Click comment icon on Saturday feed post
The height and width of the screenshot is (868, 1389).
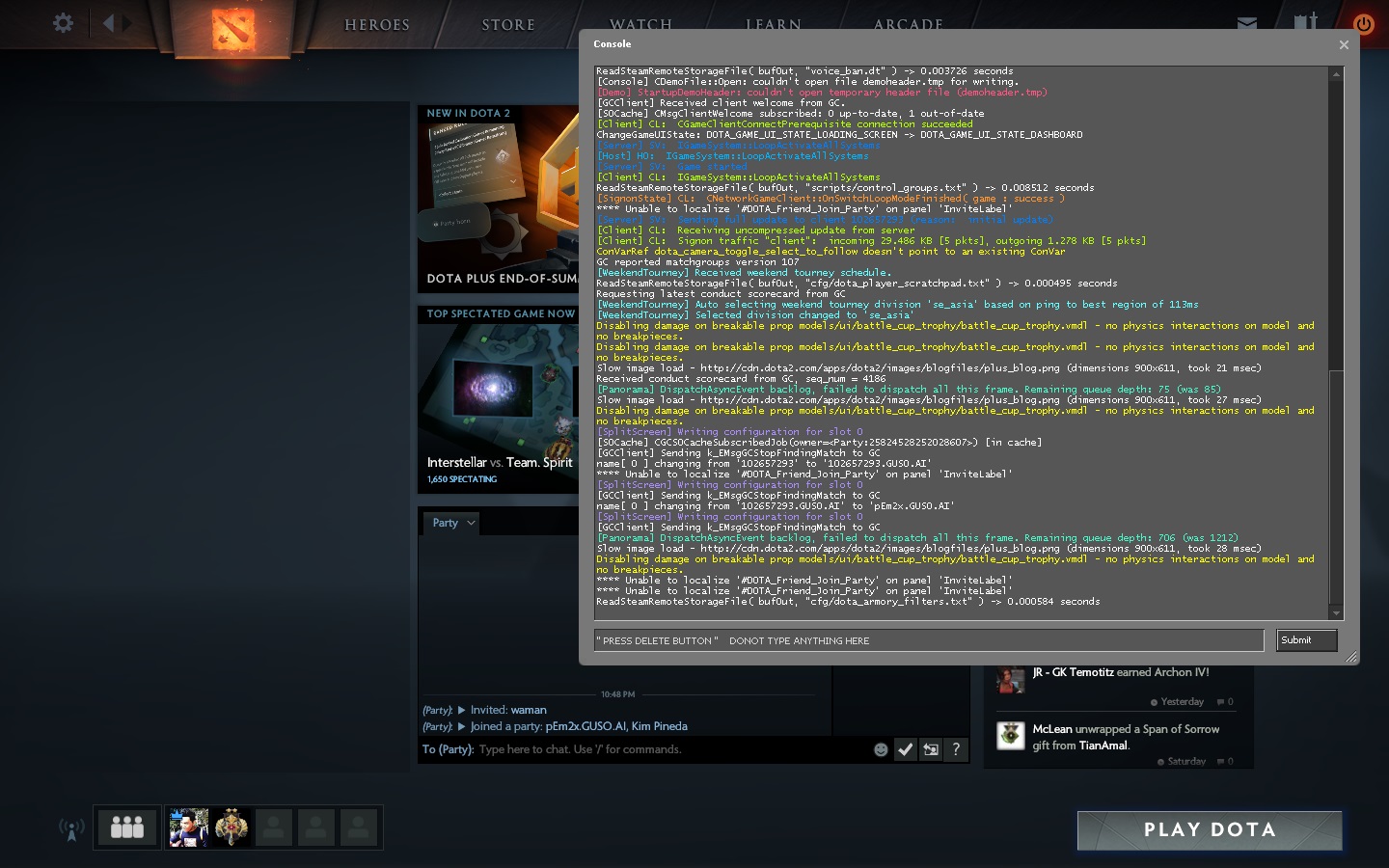coord(1220,762)
